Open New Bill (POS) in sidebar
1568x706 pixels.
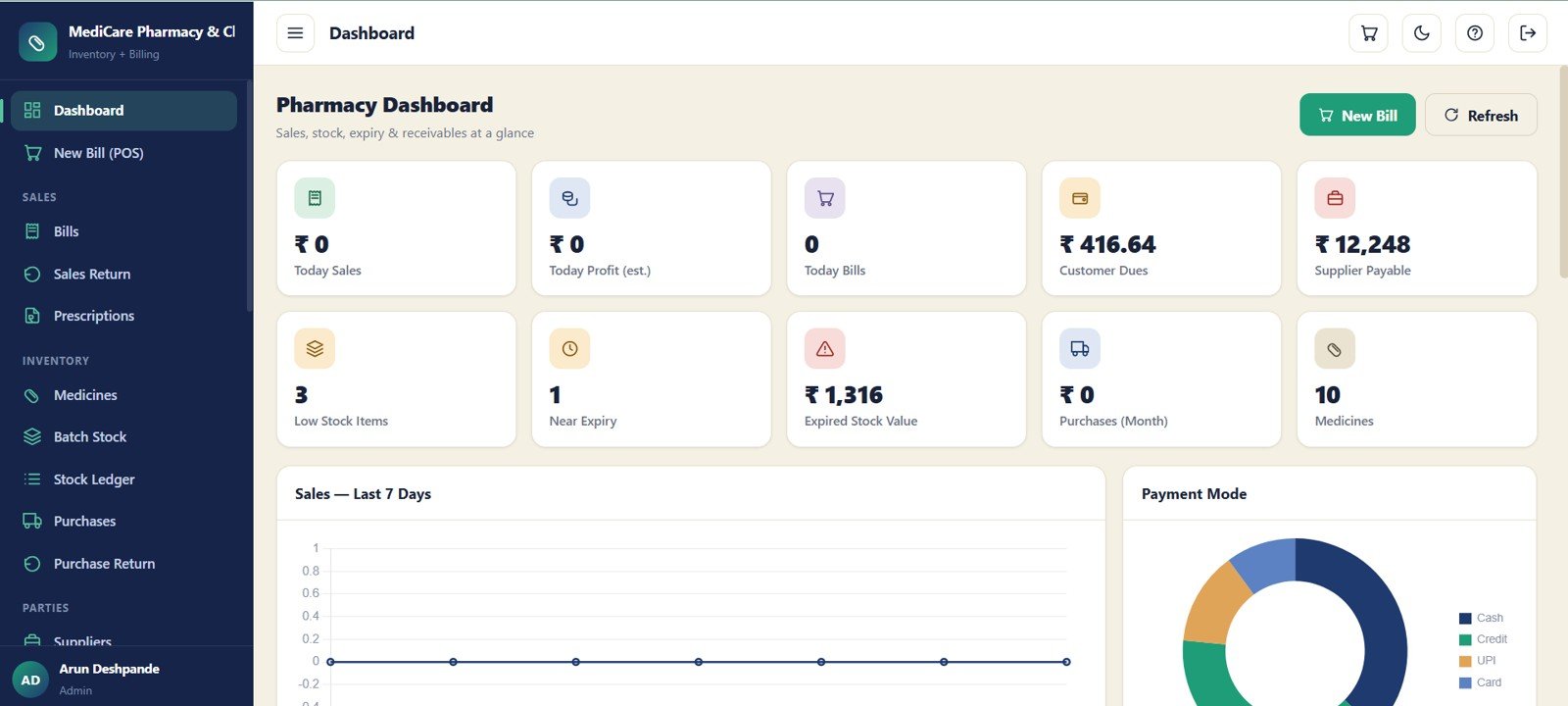[123, 153]
